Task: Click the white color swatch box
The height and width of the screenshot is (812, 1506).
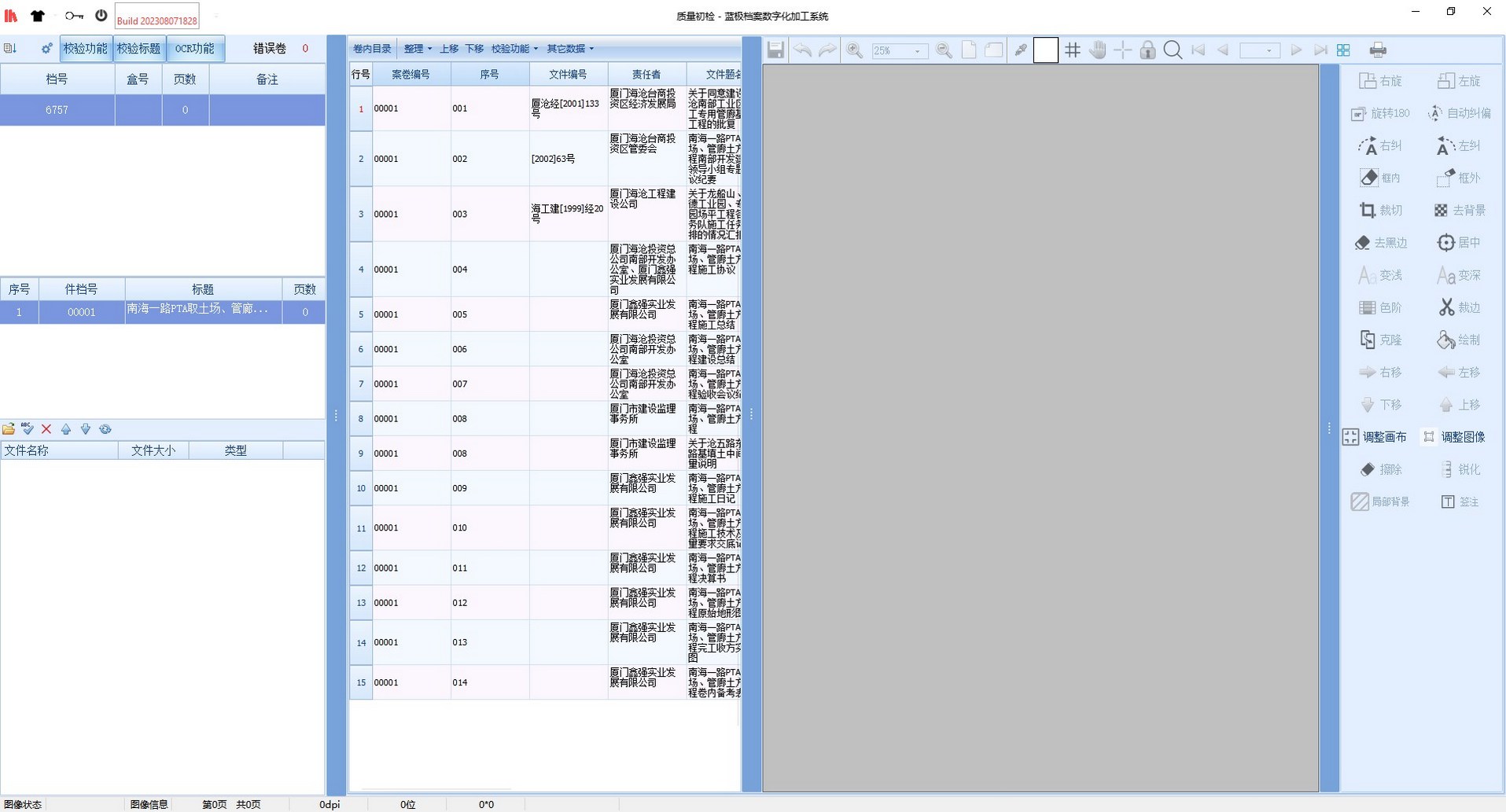Action: tap(1045, 50)
